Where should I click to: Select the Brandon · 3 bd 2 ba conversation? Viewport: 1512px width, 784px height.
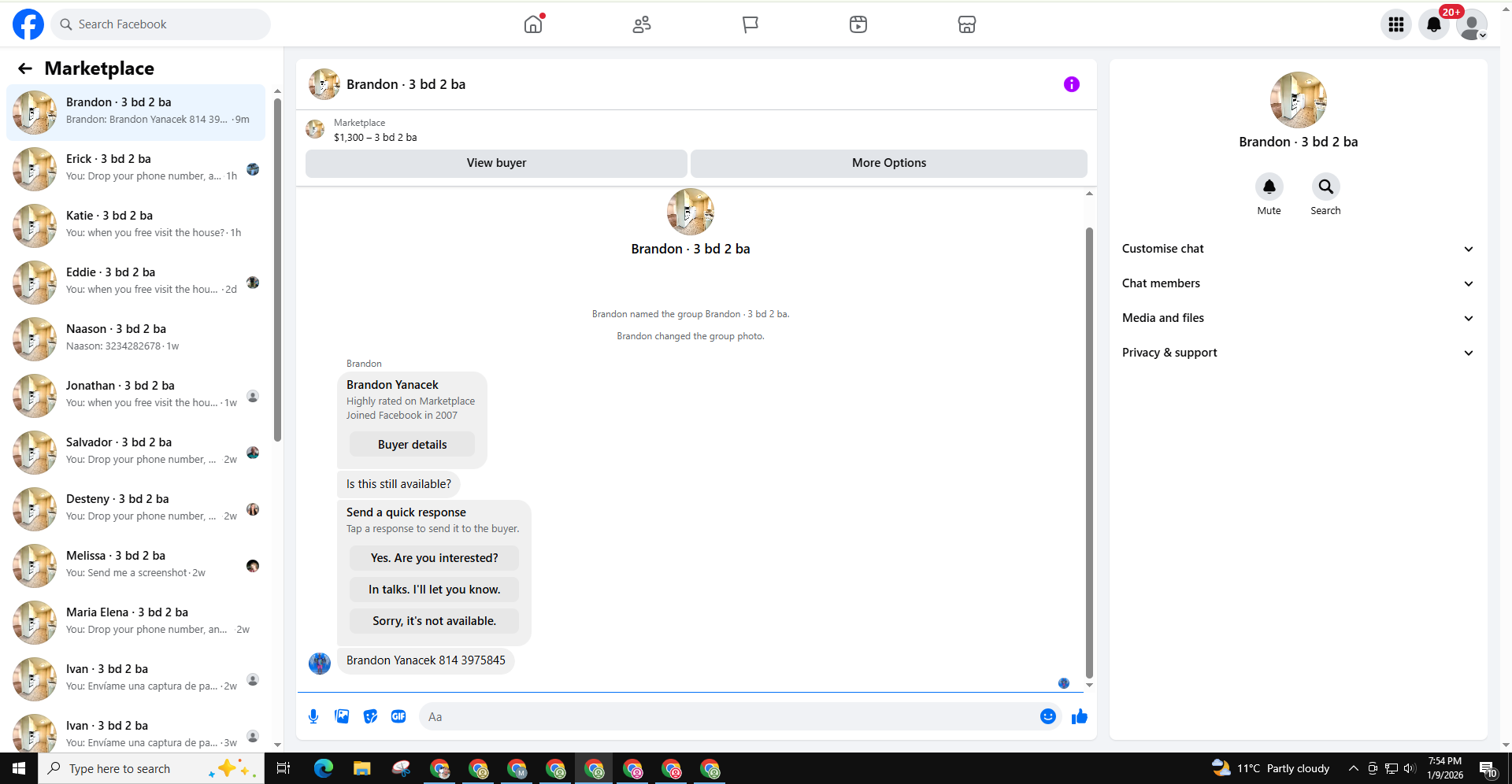[136, 113]
